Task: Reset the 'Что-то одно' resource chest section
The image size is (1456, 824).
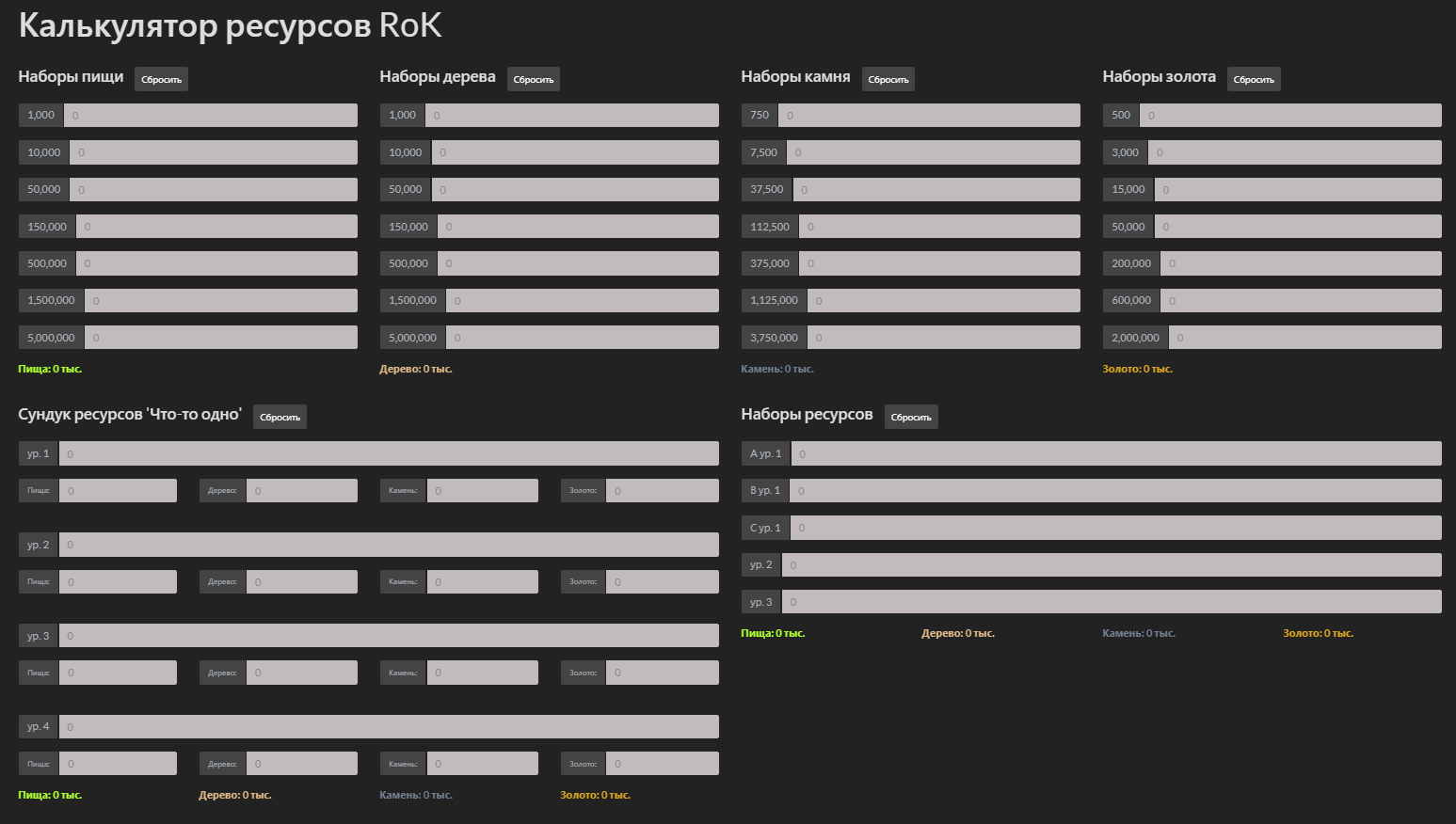Action: tap(280, 417)
